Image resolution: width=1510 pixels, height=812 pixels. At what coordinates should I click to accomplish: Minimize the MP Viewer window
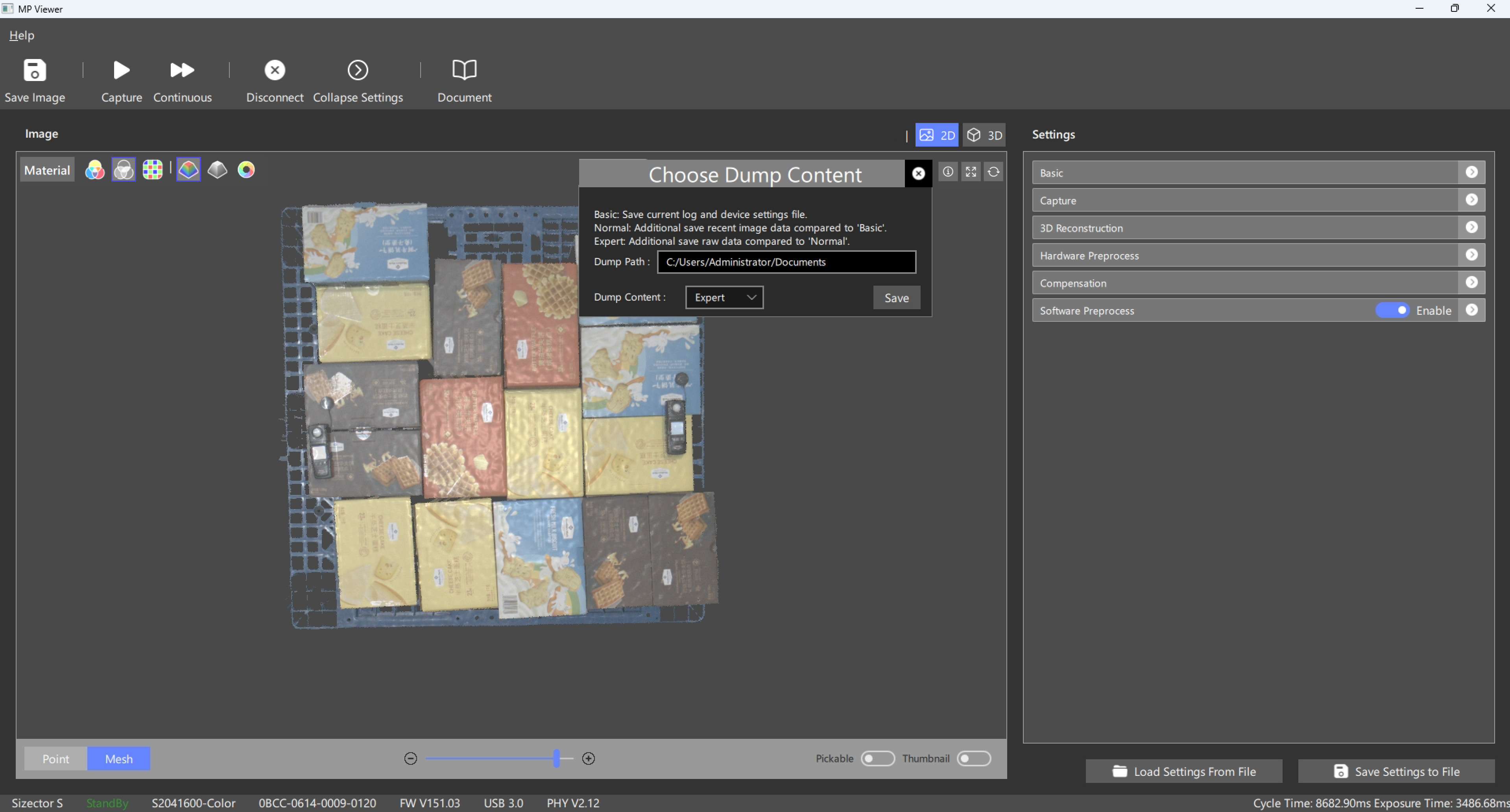point(1419,8)
